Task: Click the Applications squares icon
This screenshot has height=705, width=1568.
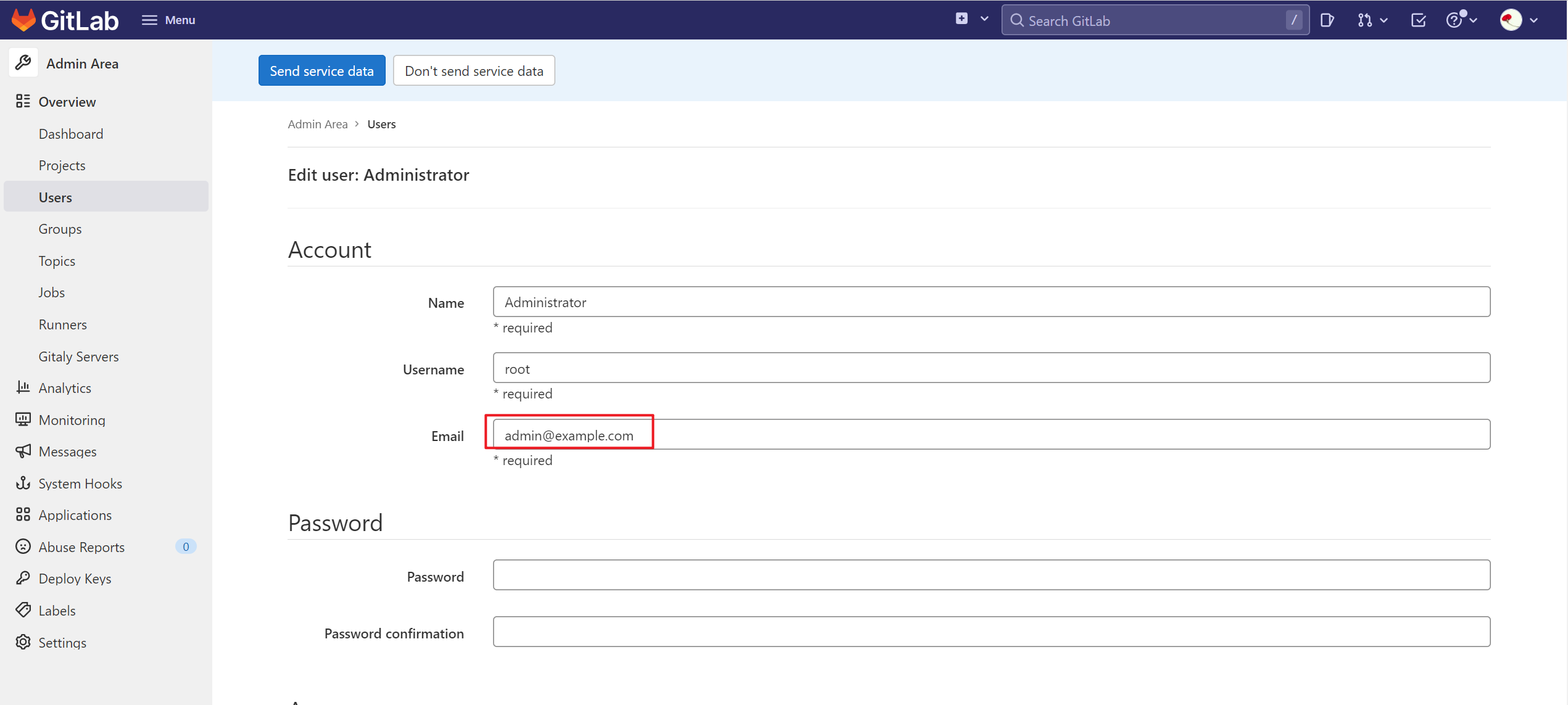Action: coord(23,514)
